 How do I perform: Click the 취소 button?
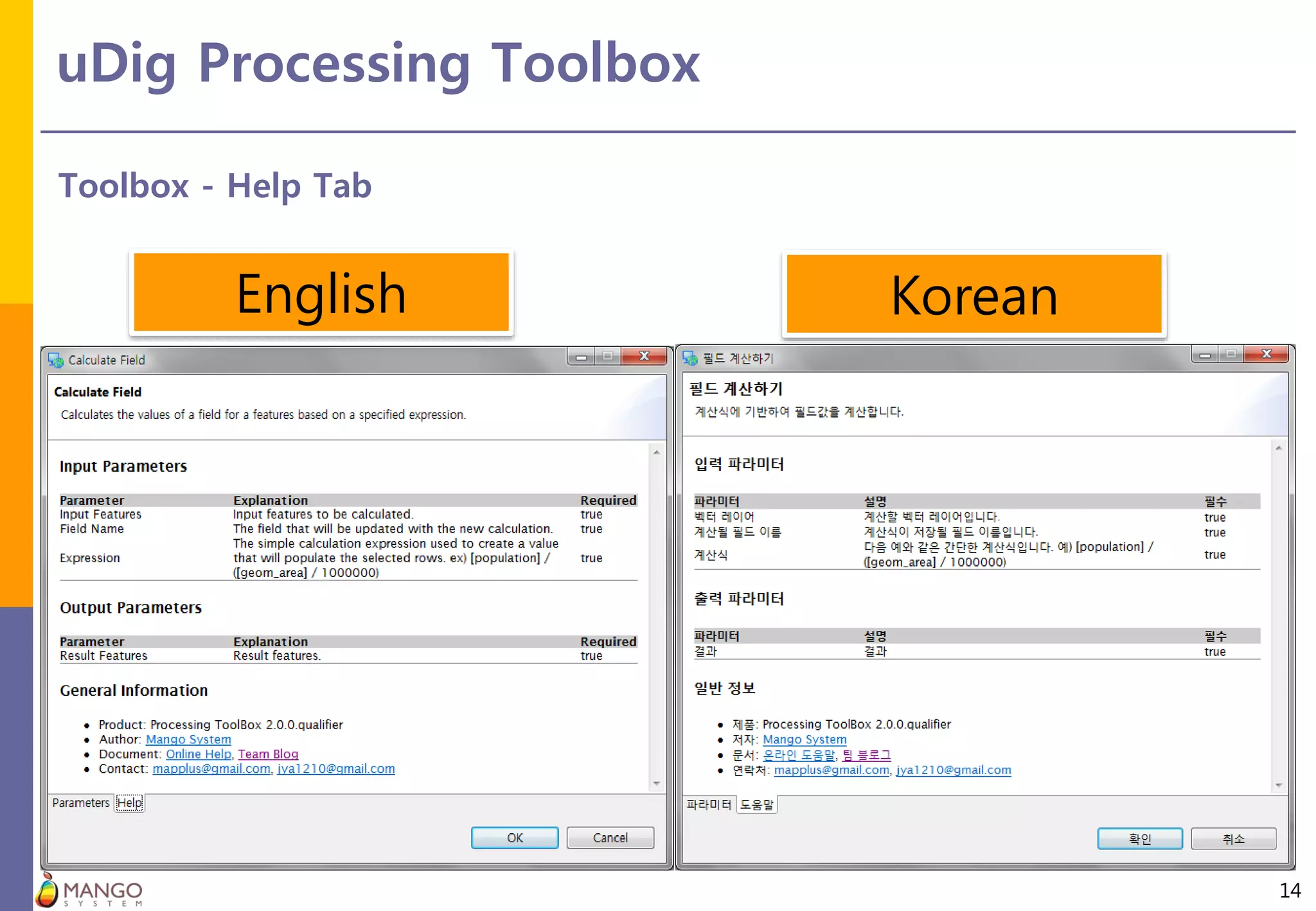click(x=1233, y=839)
